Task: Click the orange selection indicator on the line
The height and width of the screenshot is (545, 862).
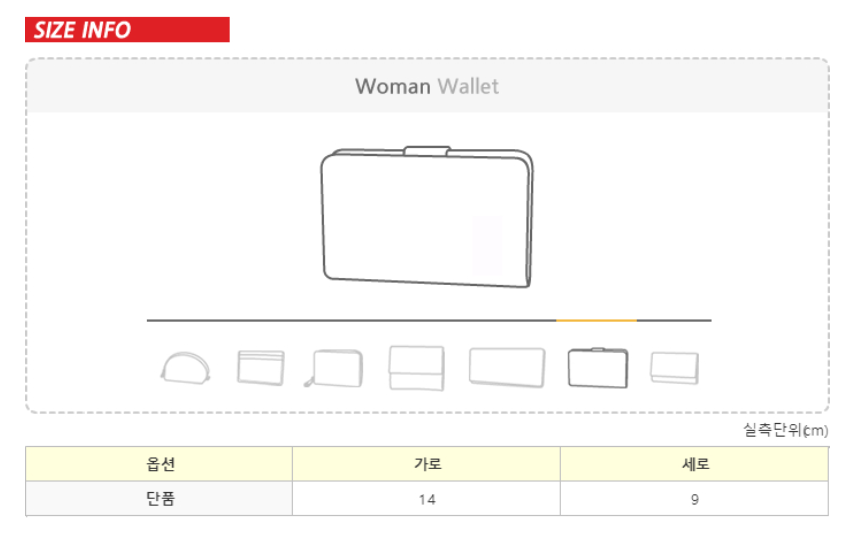Action: click(596, 321)
